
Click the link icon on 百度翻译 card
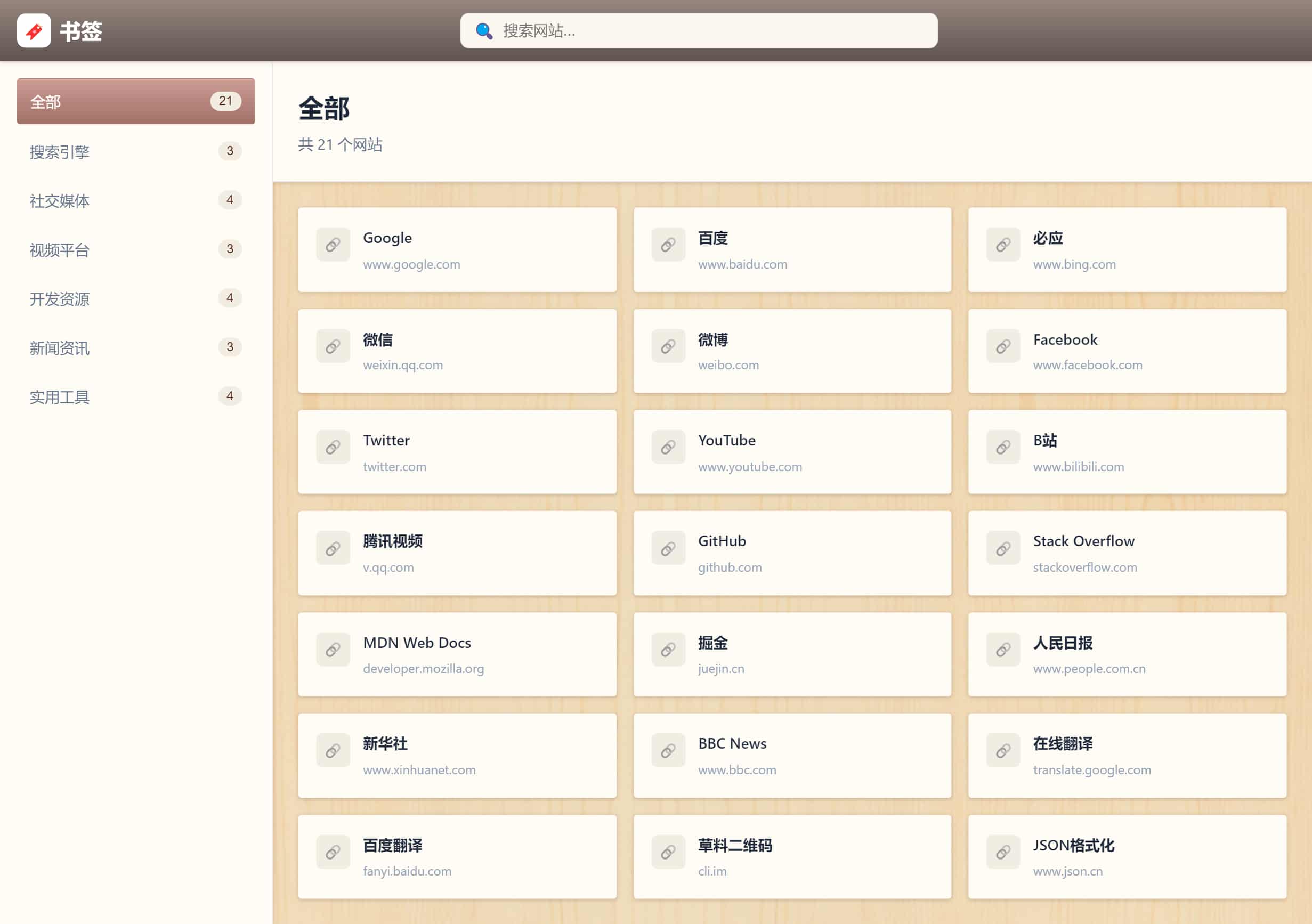click(333, 852)
